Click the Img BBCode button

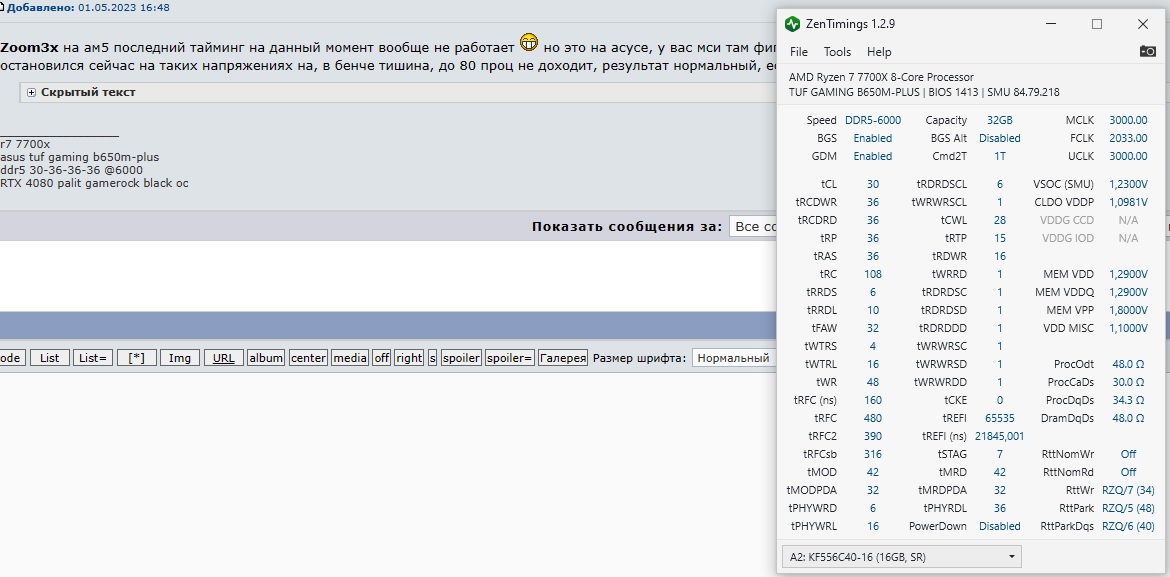[180, 358]
